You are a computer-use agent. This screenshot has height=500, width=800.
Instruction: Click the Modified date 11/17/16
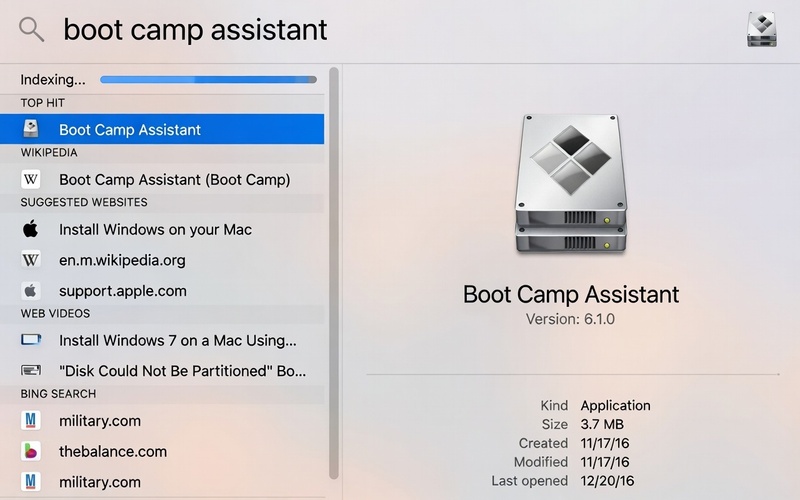[x=605, y=462]
